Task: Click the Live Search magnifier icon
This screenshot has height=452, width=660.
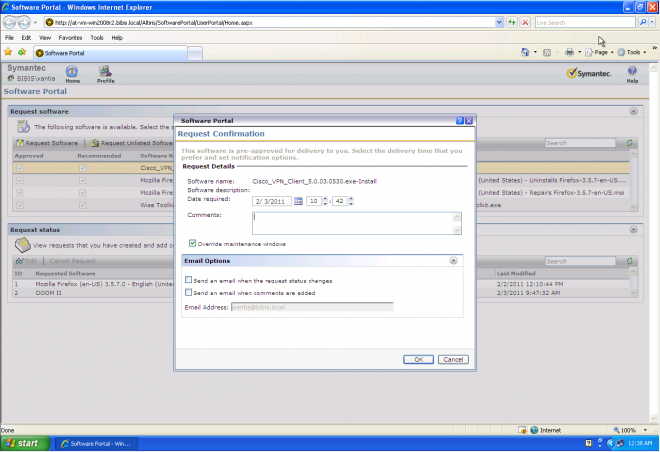Action: point(643,22)
